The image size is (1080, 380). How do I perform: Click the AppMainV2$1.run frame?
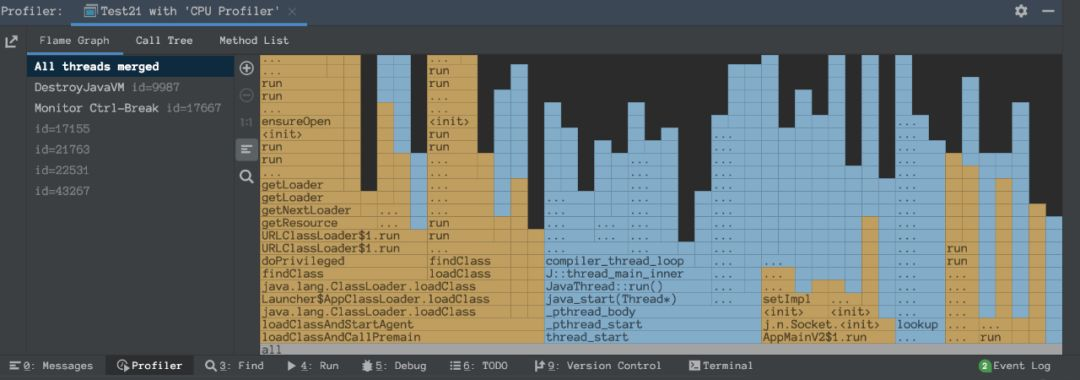[x=828, y=337]
